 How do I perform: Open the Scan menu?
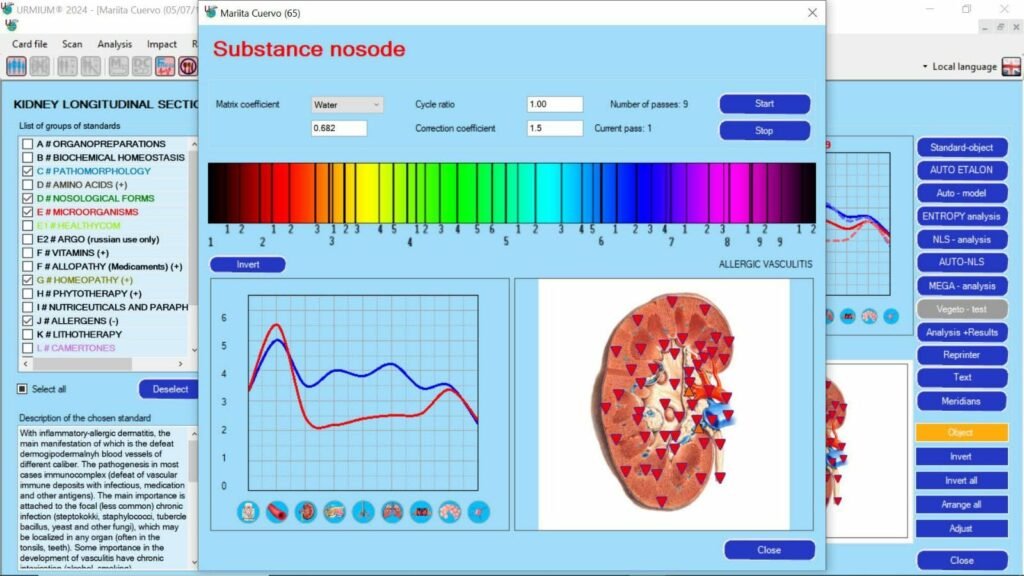point(72,44)
